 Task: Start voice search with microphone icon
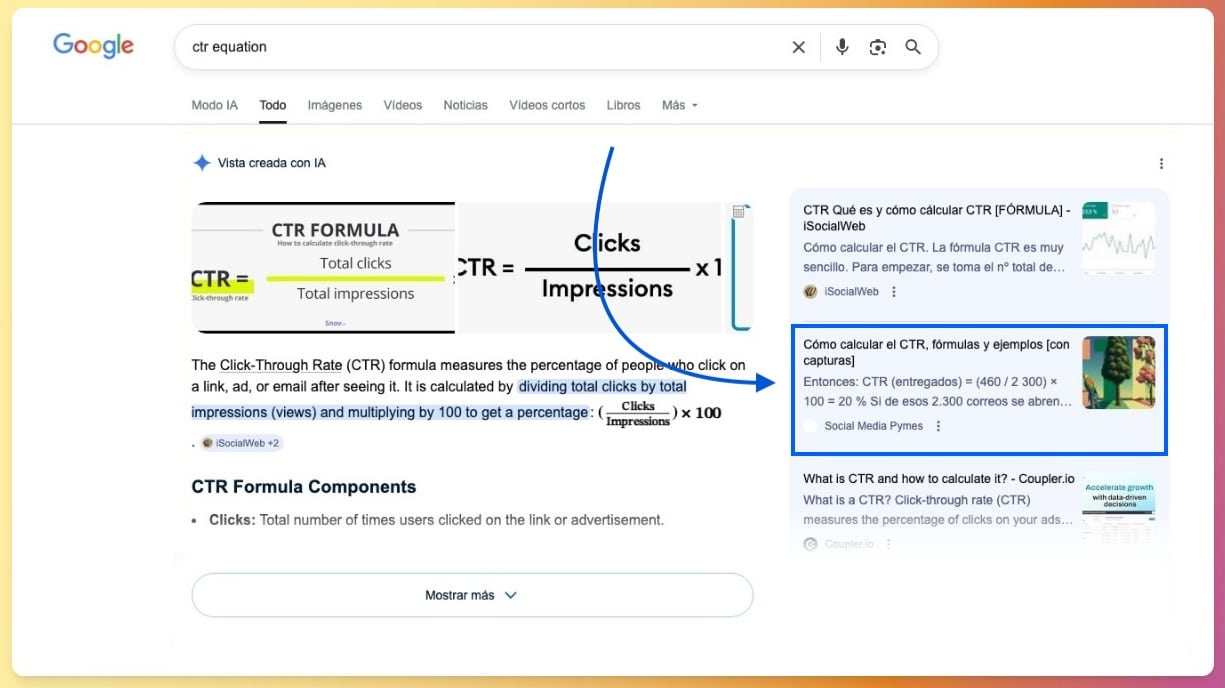[x=842, y=47]
